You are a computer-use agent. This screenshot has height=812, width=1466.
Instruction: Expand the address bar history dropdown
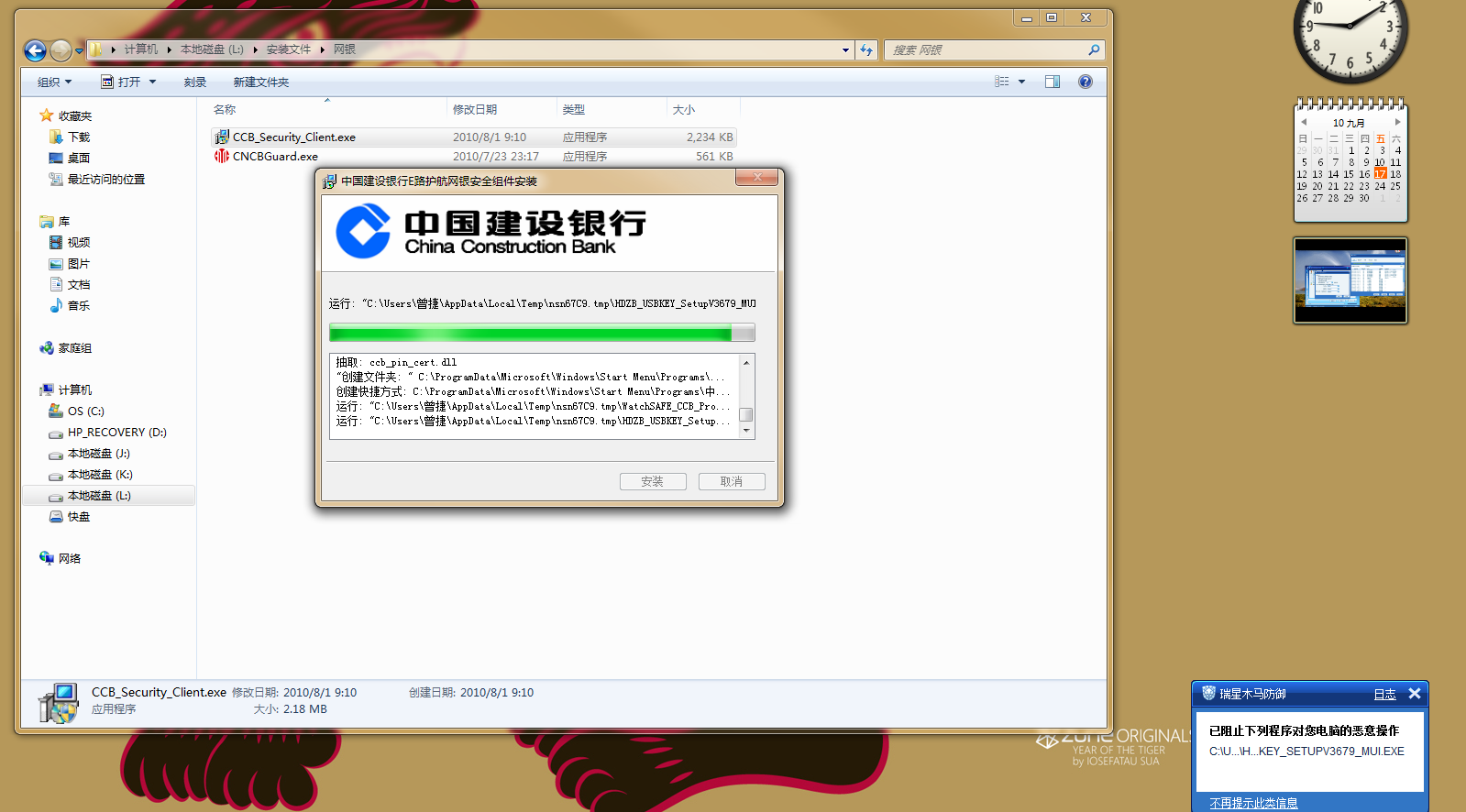click(845, 49)
